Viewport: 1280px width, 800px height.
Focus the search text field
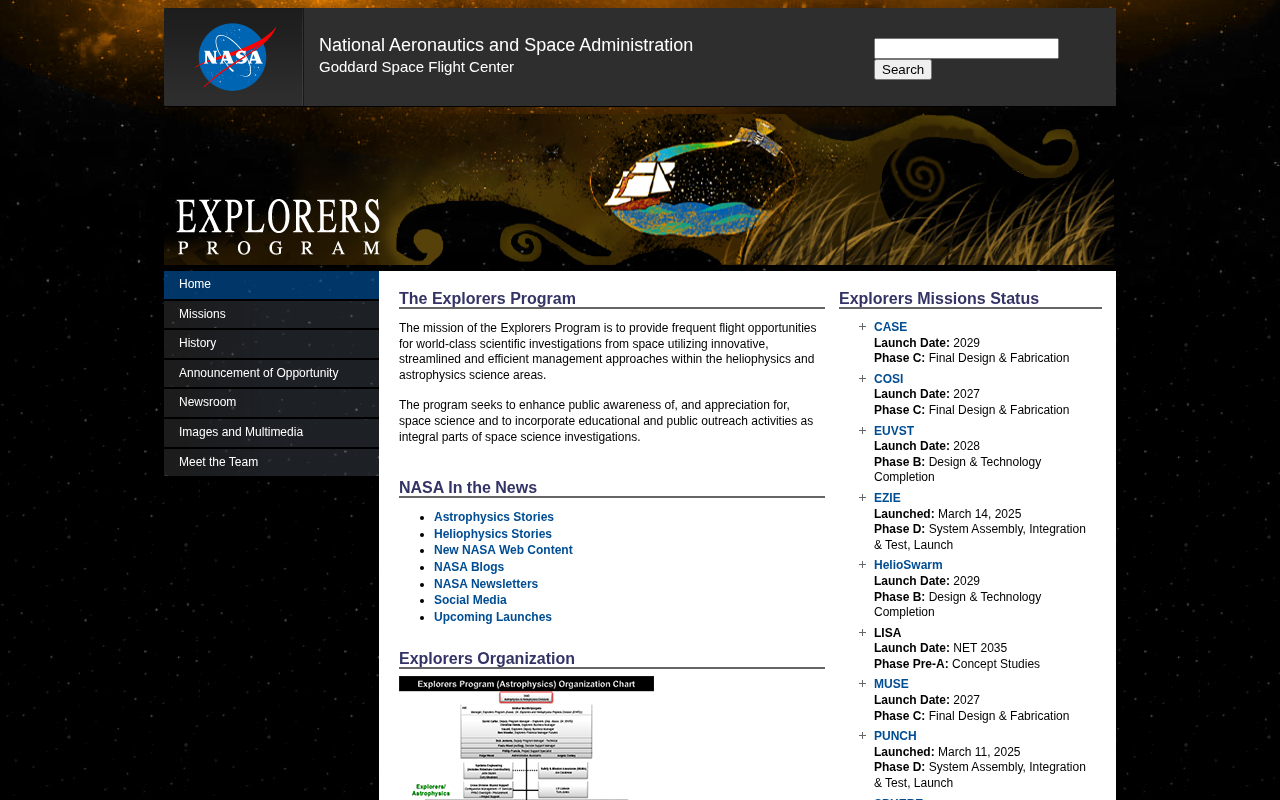(x=966, y=48)
